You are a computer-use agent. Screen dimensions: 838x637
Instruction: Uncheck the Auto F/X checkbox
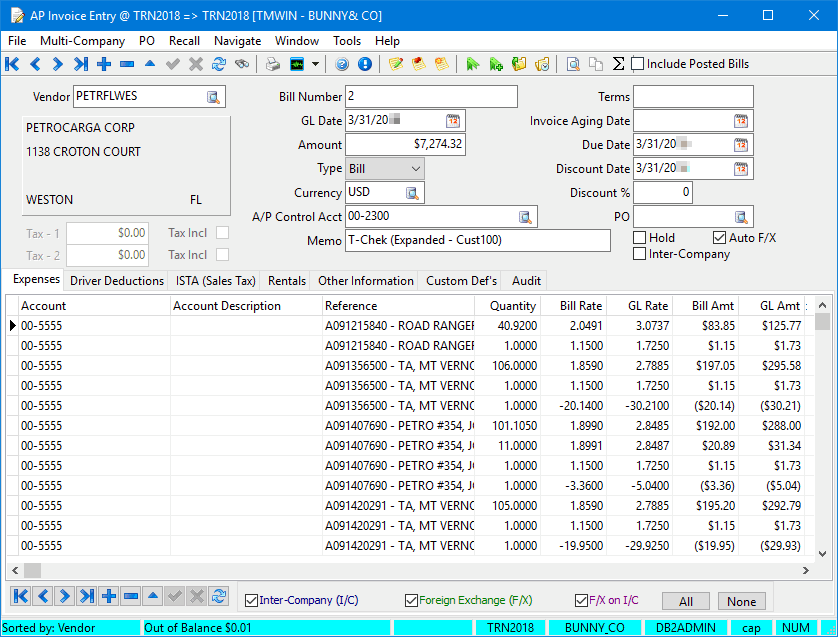pyautogui.click(x=719, y=238)
